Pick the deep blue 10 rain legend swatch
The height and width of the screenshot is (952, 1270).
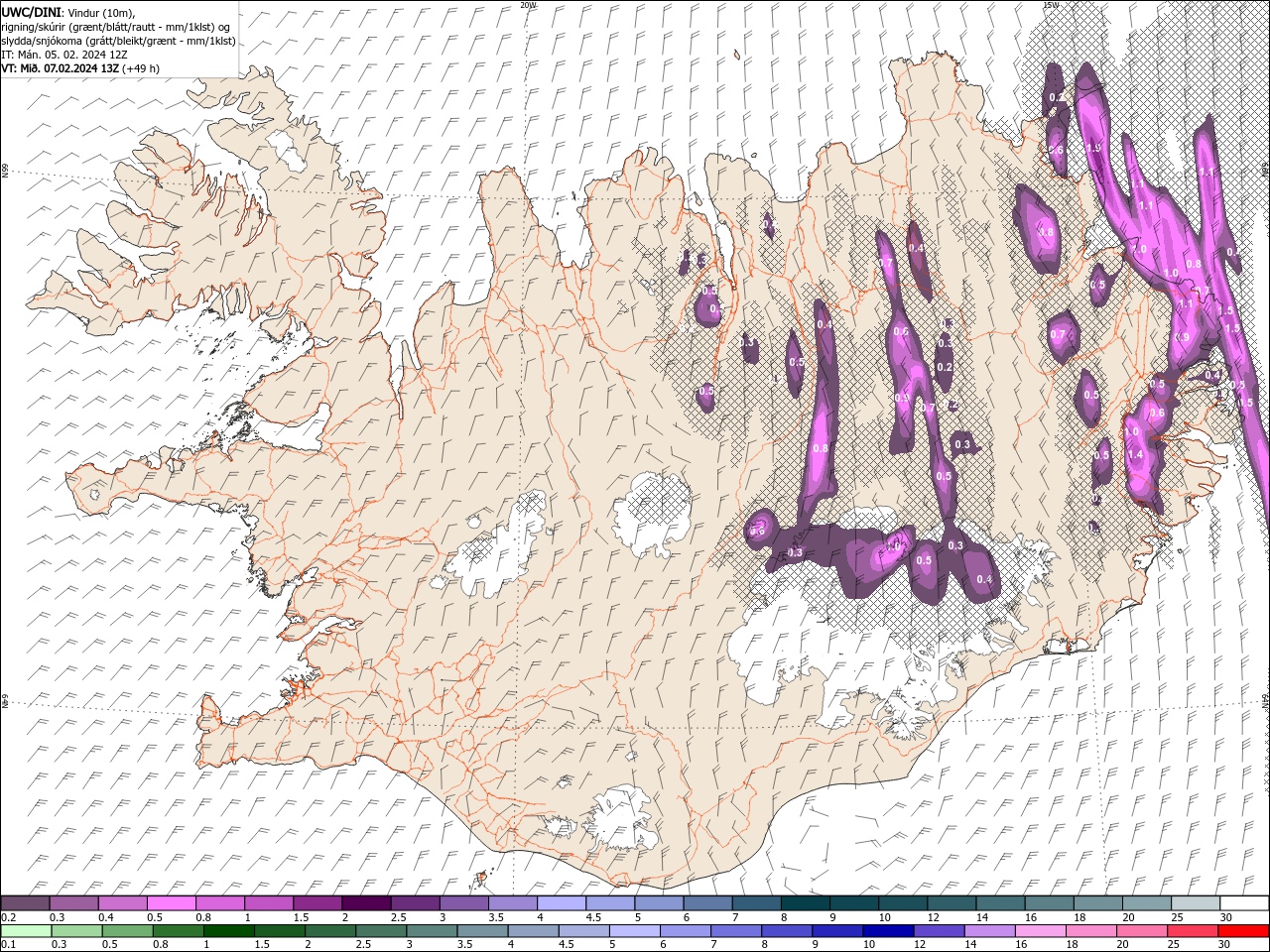(x=888, y=931)
